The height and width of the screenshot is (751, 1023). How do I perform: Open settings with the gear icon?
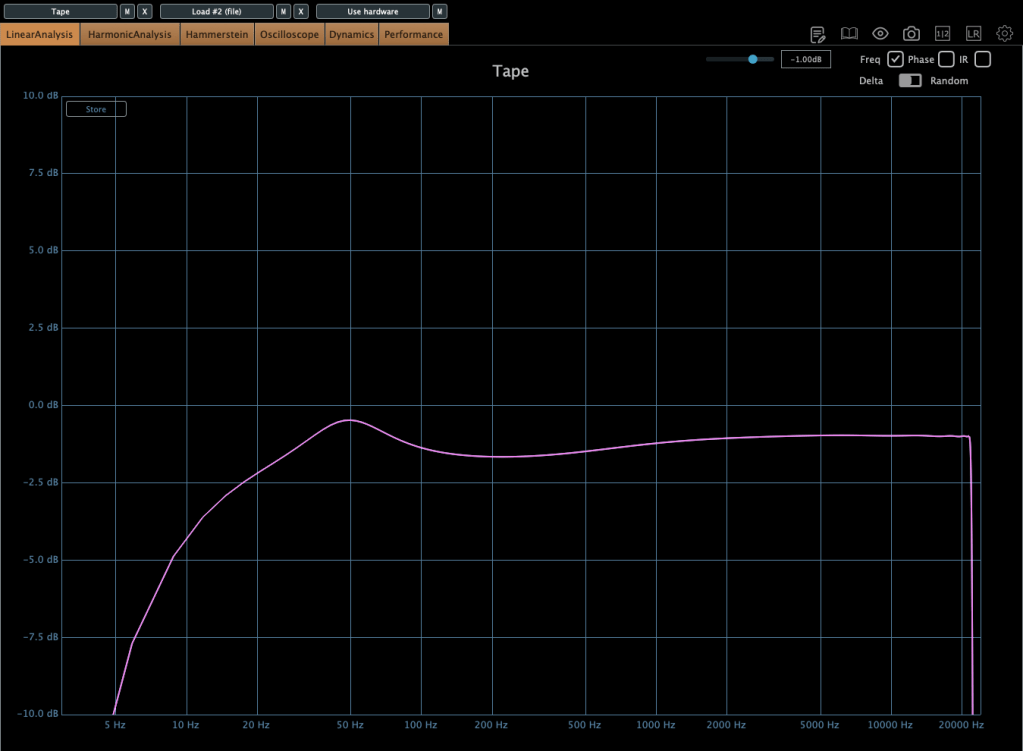1004,34
